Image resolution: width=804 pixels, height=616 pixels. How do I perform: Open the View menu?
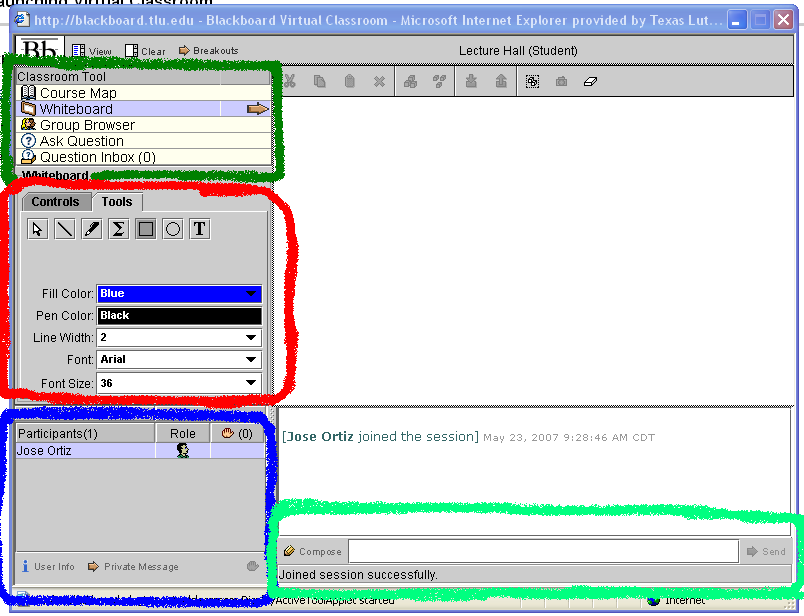92,51
